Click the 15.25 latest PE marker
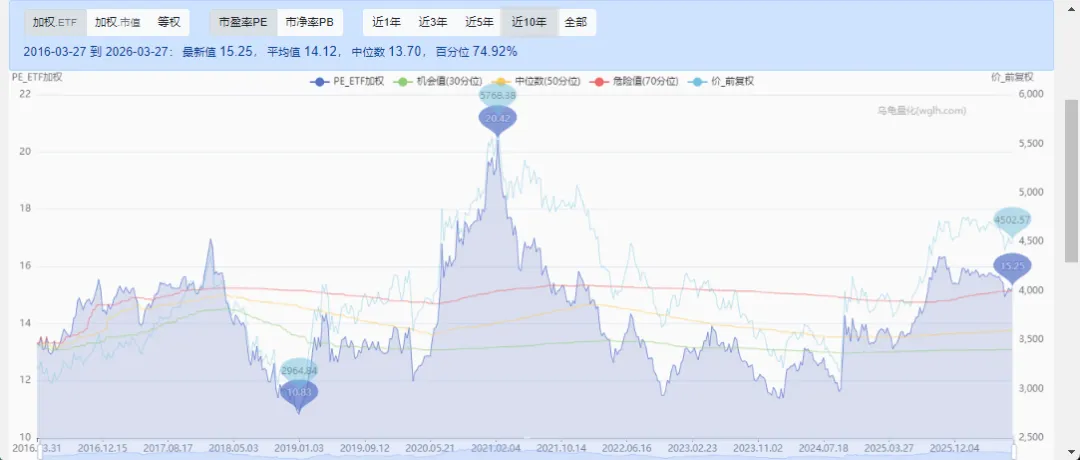Viewport: 1080px width, 460px height. point(1012,266)
